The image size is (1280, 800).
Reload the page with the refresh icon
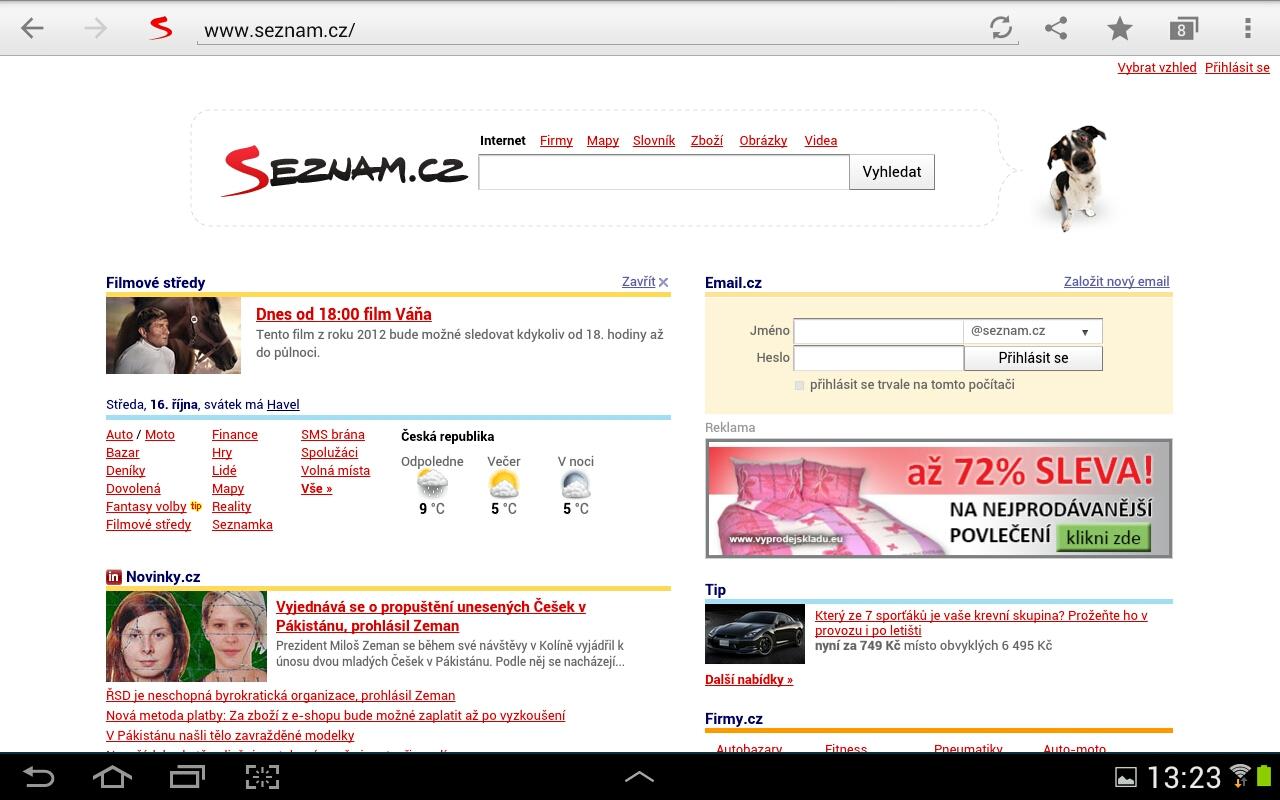(x=1001, y=28)
